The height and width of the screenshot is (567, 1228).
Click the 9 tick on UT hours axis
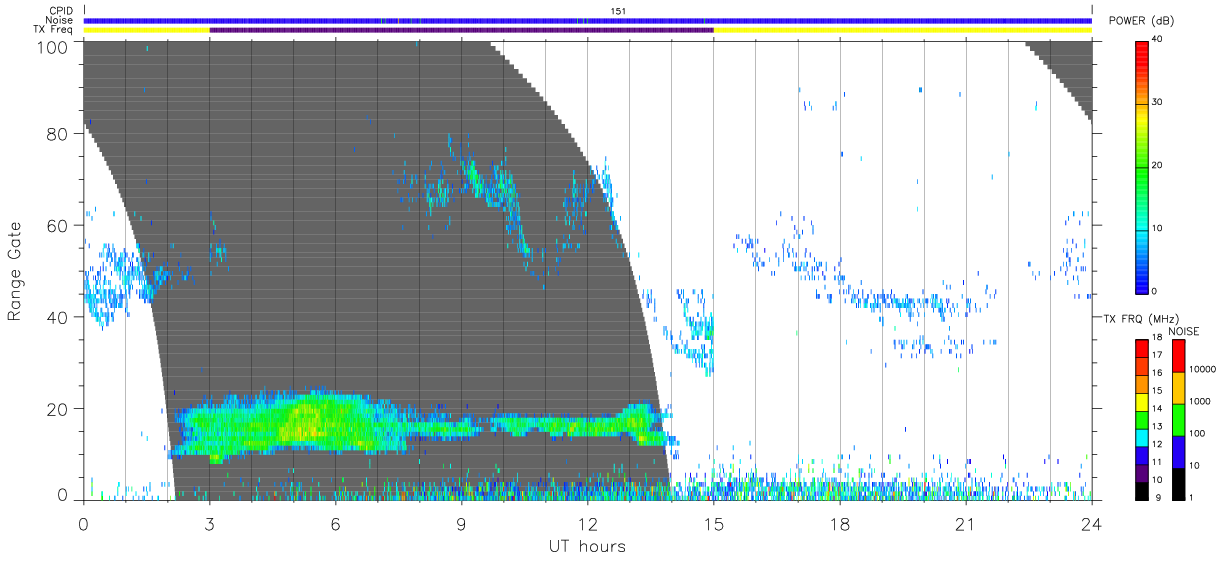(461, 523)
